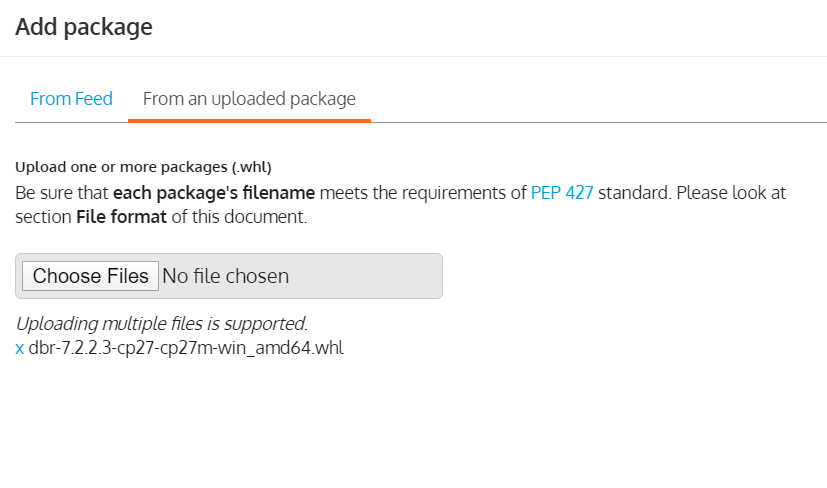Screen dimensions: 827x488
Task: Click the orange underline of active tab
Action: coord(249,120)
